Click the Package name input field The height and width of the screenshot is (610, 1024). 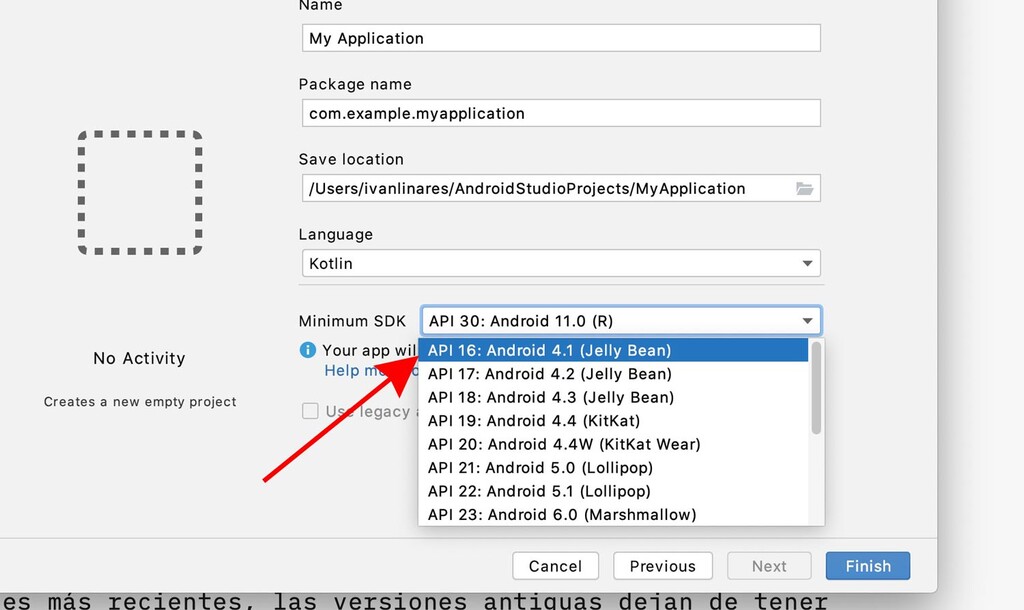coord(560,113)
